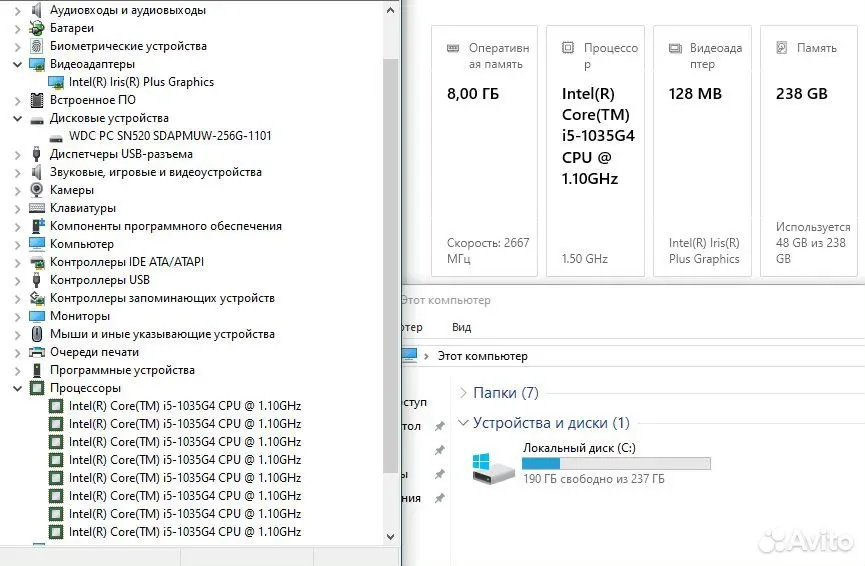This screenshot has height=566, width=865.
Task: Open the Вид tab in Explorer
Action: (x=461, y=327)
